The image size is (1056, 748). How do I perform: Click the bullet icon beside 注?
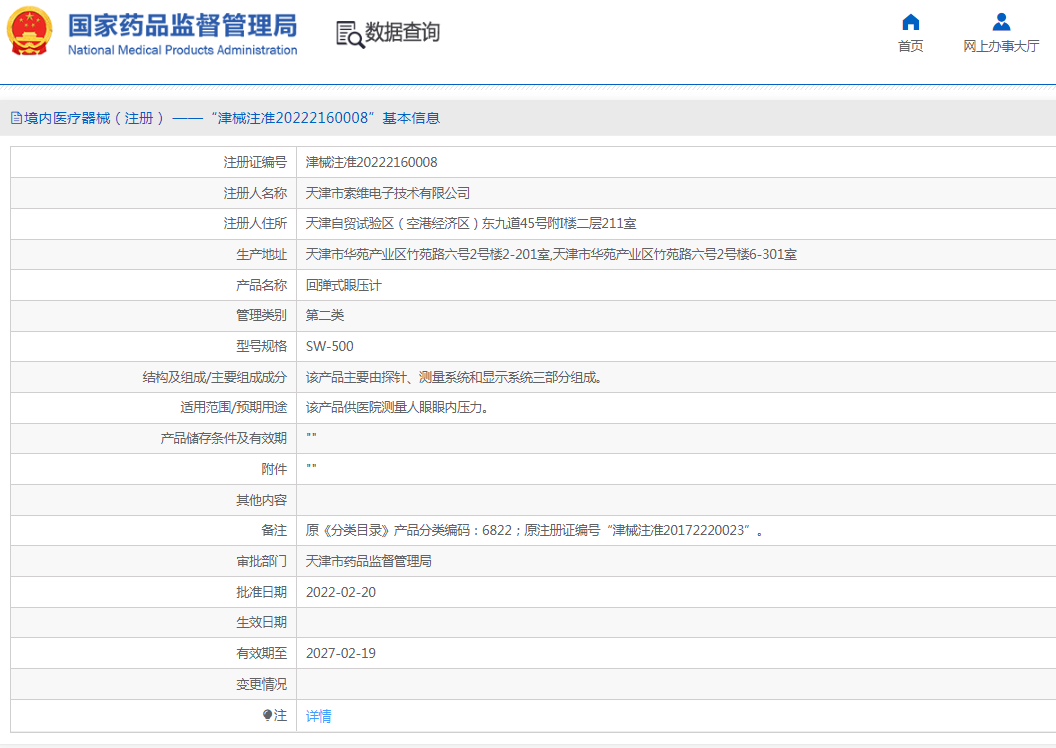click(x=267, y=715)
